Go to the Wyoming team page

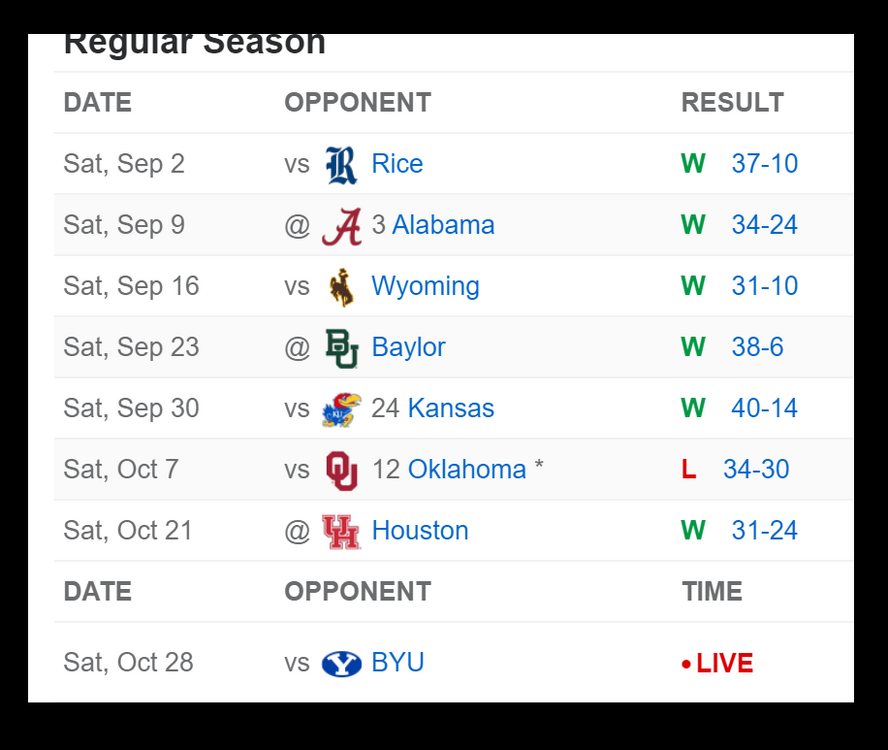pos(425,286)
